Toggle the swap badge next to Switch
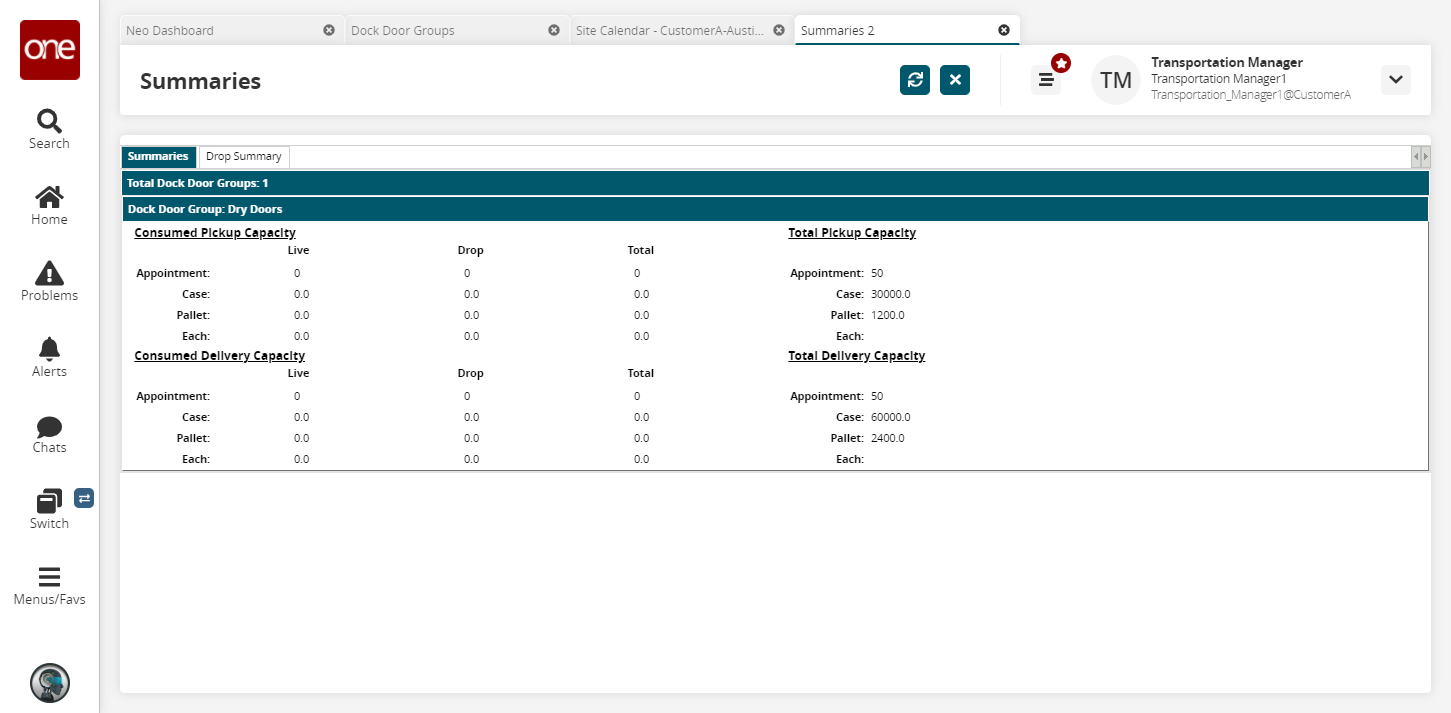 pyautogui.click(x=84, y=498)
